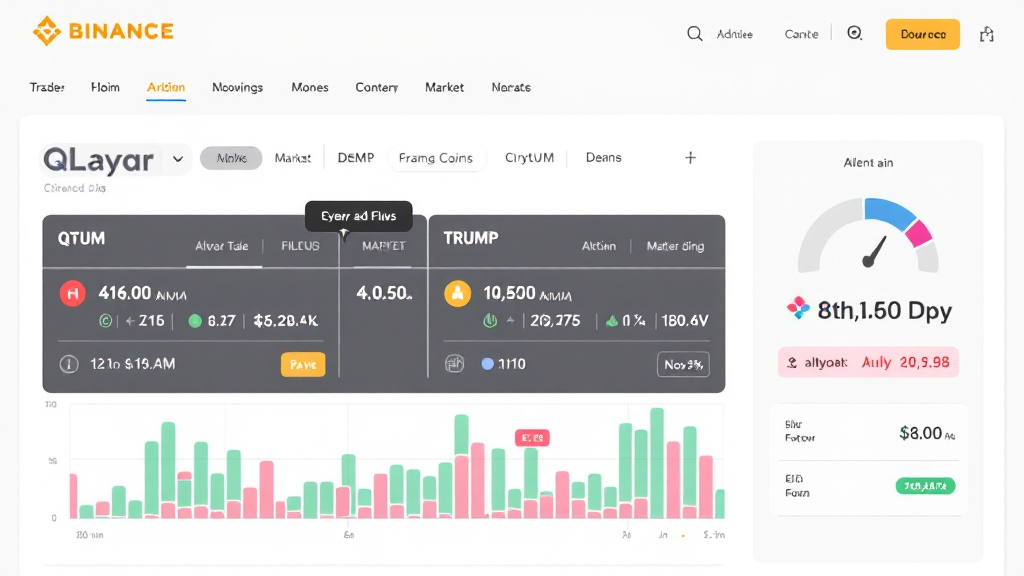Click the red QTUM coin icon
Viewport: 1024px width, 576px height.
point(72,293)
